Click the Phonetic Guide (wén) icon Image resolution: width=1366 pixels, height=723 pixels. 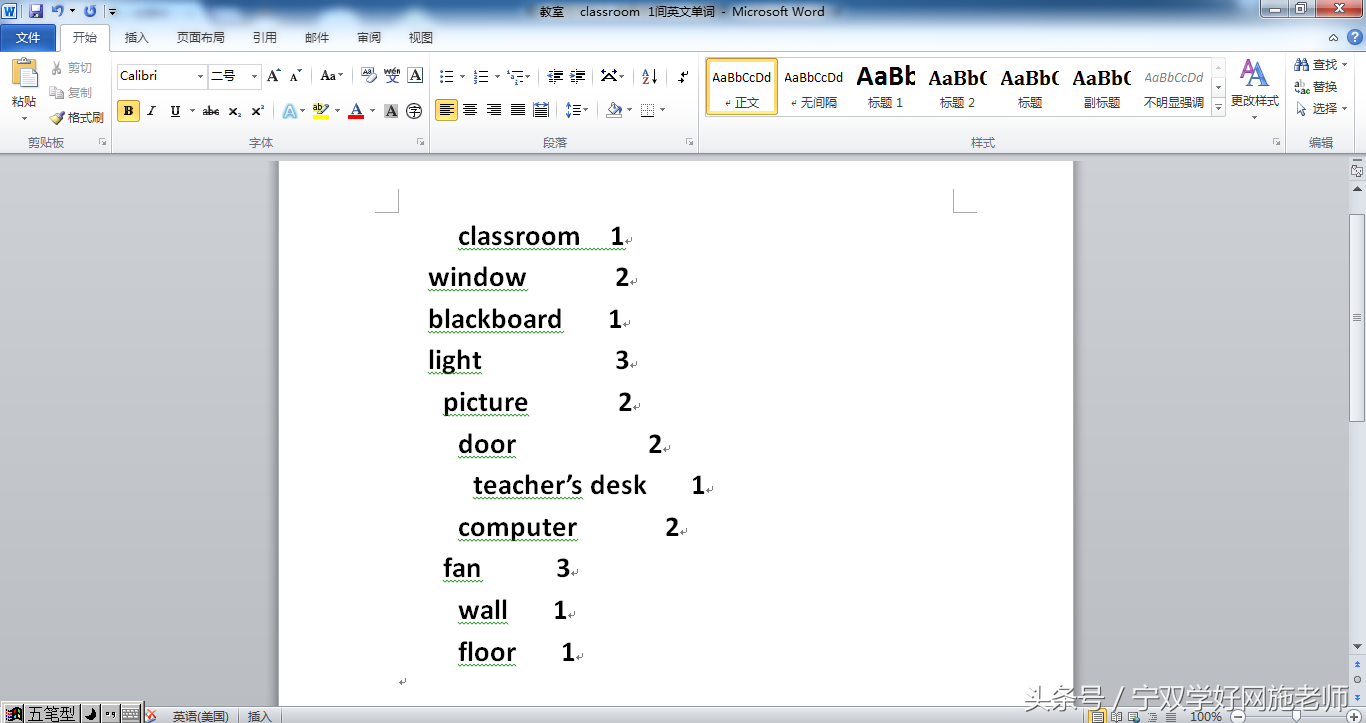392,76
